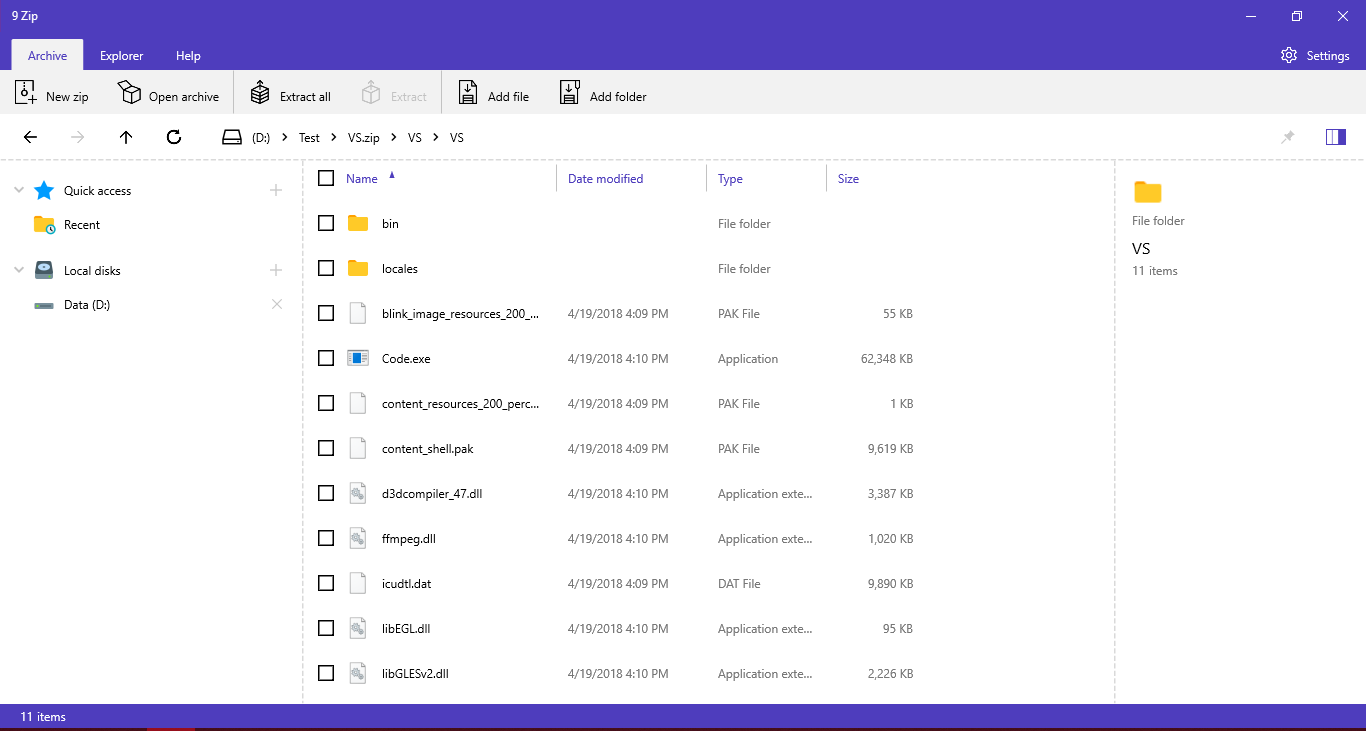1366x731 pixels.
Task: Click the Extract all icon
Action: (x=260, y=92)
